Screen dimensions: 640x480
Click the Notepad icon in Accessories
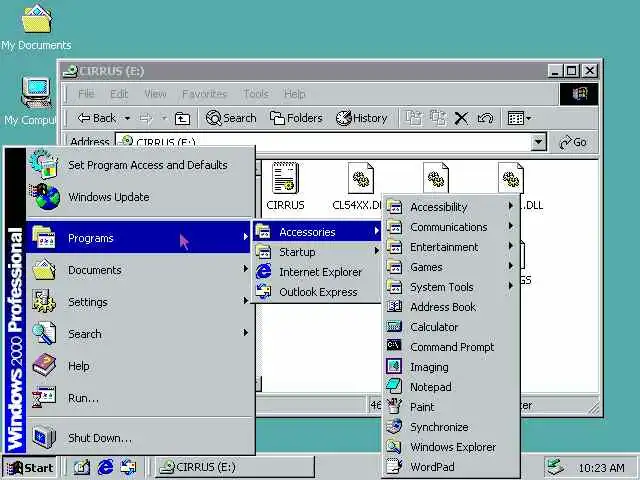[394, 386]
